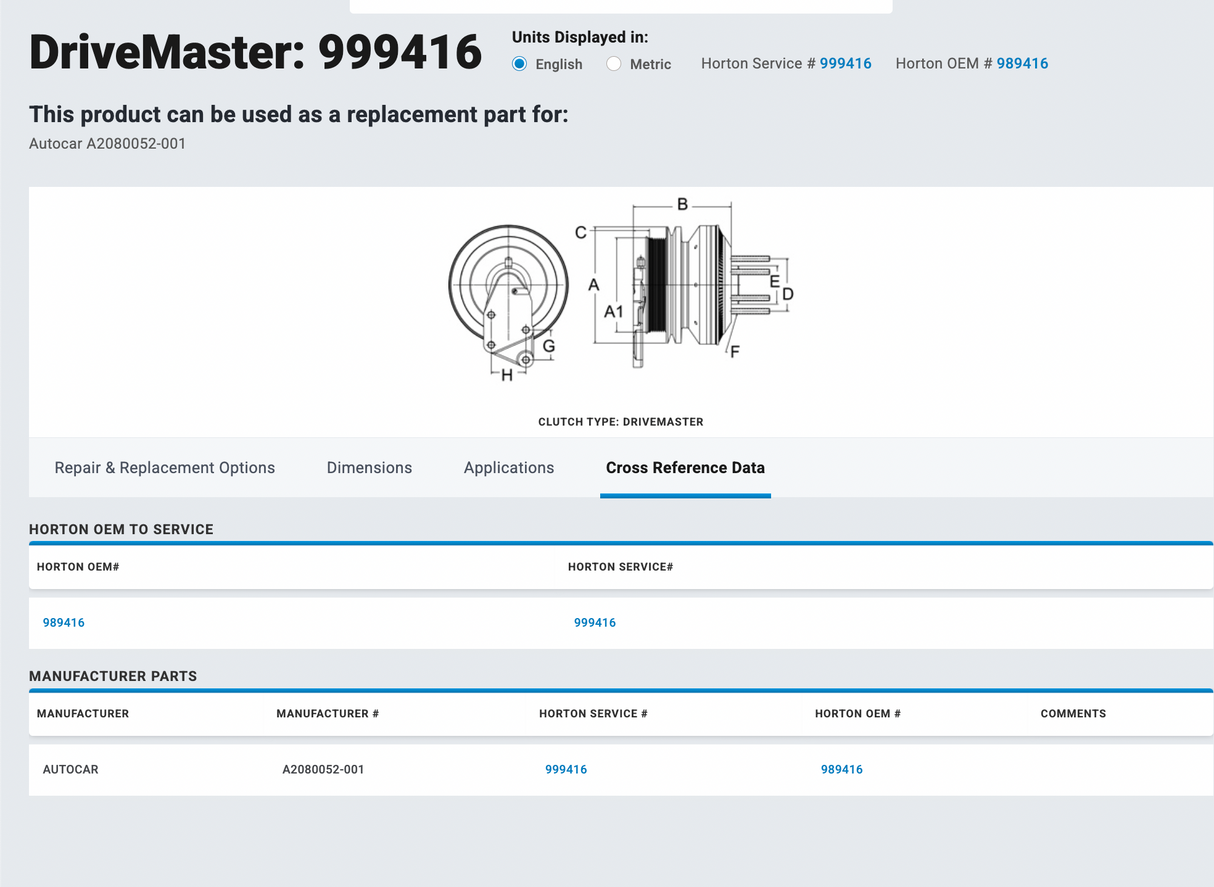Open the Repair & Replacement Options tab
This screenshot has height=887, width=1214.
click(x=165, y=468)
